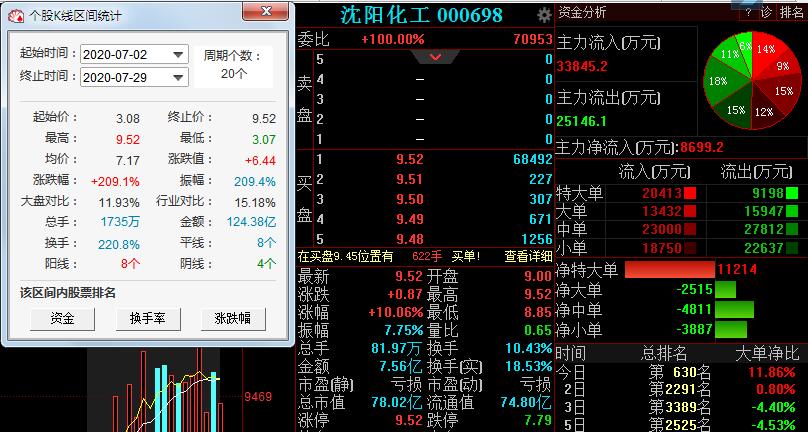This screenshot has height=432, width=808.
Task: Click buy level 5 price 9.48
Action: (410, 239)
